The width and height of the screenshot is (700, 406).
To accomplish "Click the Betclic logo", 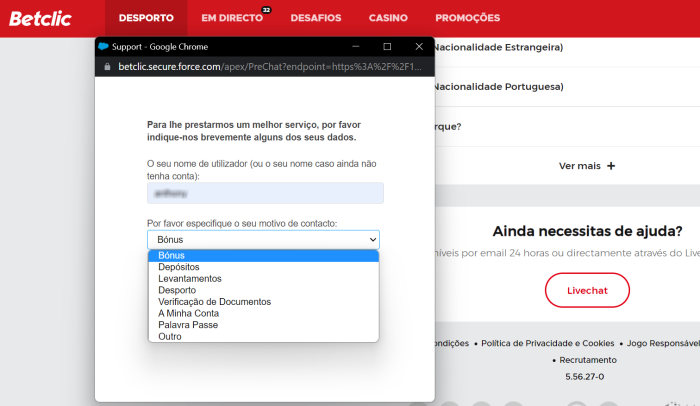I will [x=40, y=18].
